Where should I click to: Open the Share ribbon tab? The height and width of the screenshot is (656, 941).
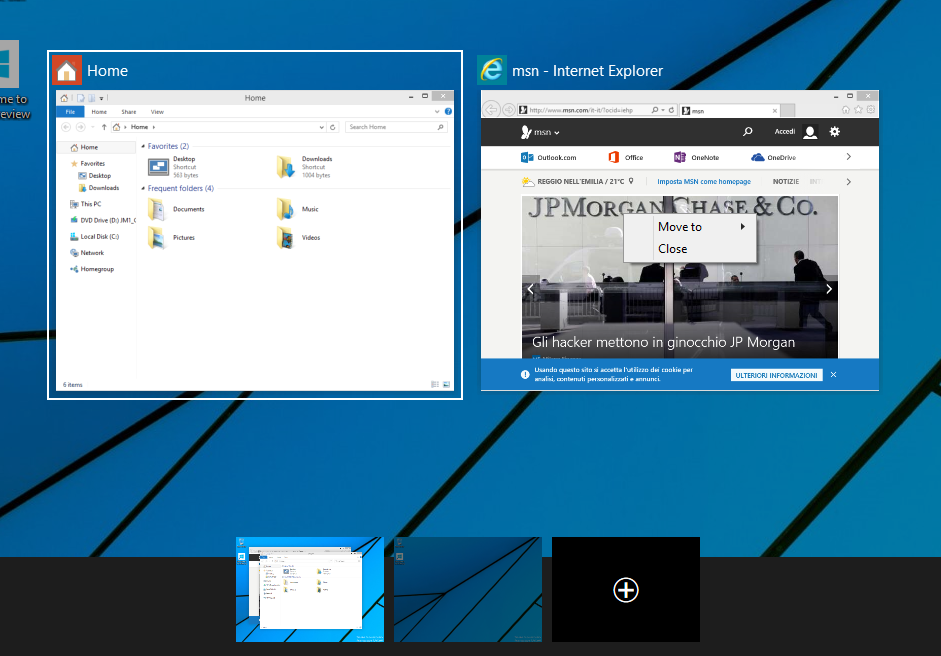pos(128,112)
